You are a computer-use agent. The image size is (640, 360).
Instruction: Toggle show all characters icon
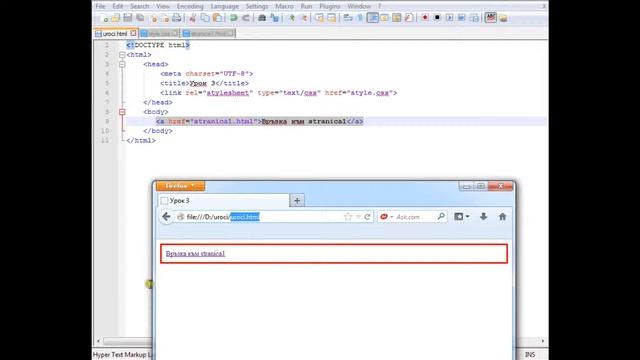pos(360,18)
